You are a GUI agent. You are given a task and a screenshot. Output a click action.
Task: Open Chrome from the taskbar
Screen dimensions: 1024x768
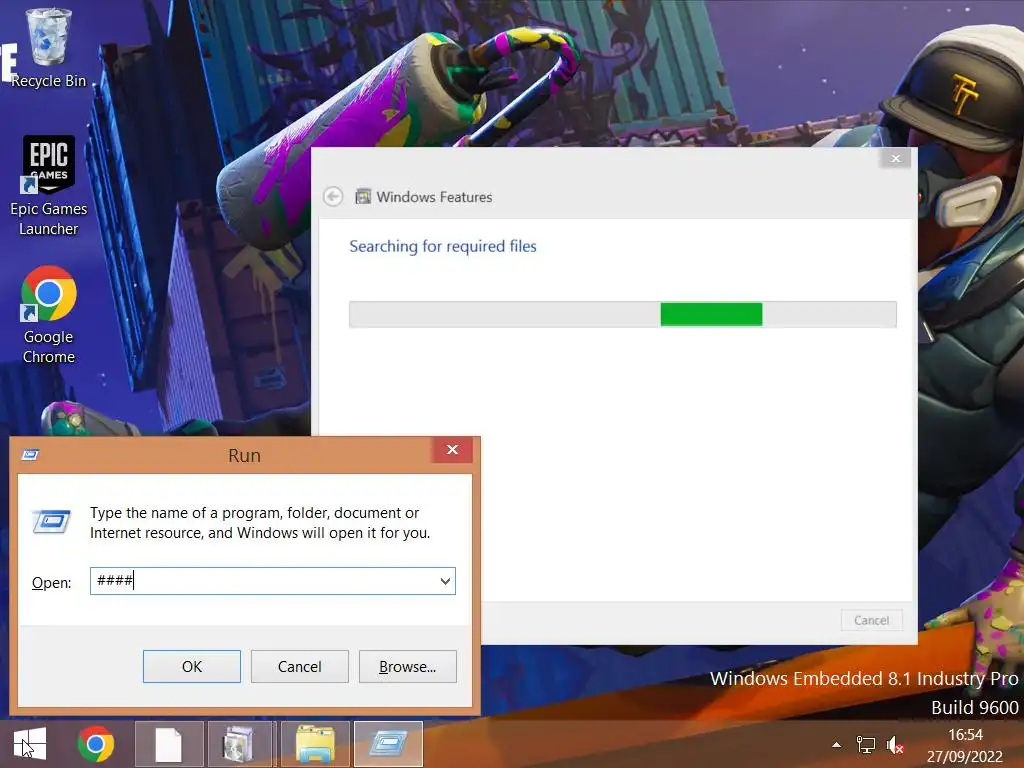pyautogui.click(x=95, y=744)
